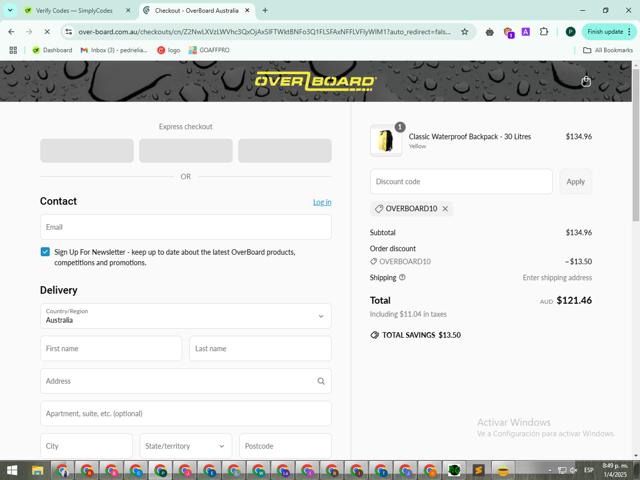Go forward in browser history
Image resolution: width=640 pixels, height=480 pixels.
click(29, 31)
